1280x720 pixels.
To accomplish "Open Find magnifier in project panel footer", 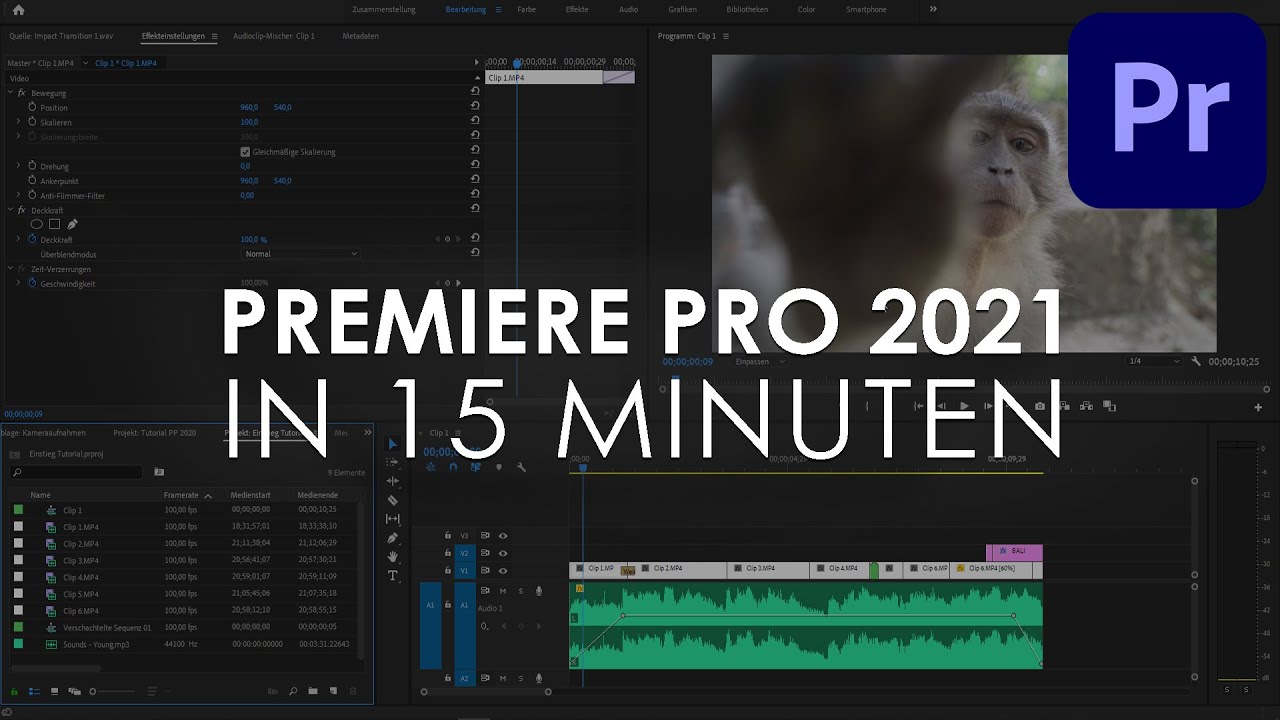I will click(x=293, y=691).
